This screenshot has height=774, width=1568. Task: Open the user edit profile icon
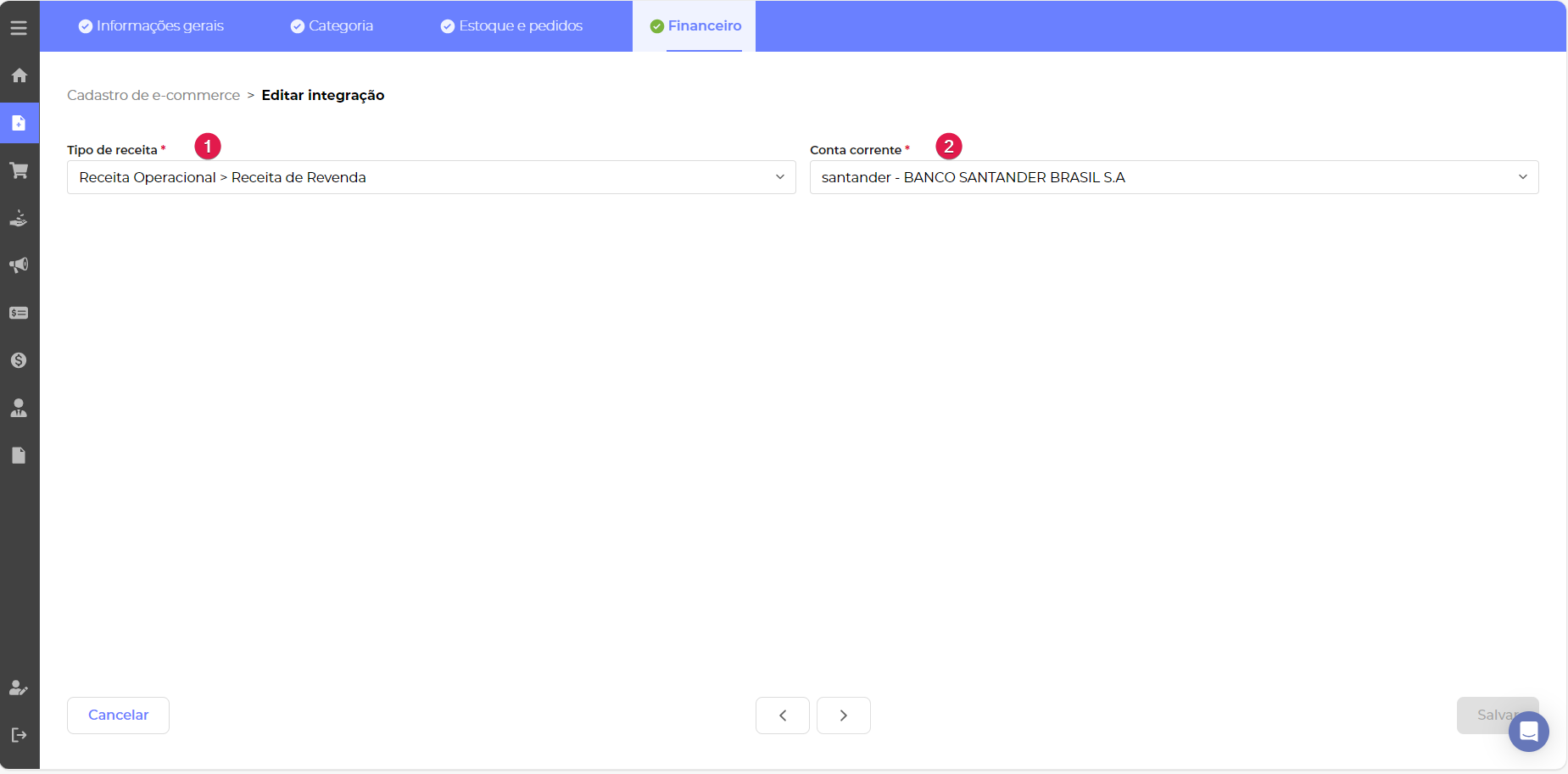tap(19, 688)
